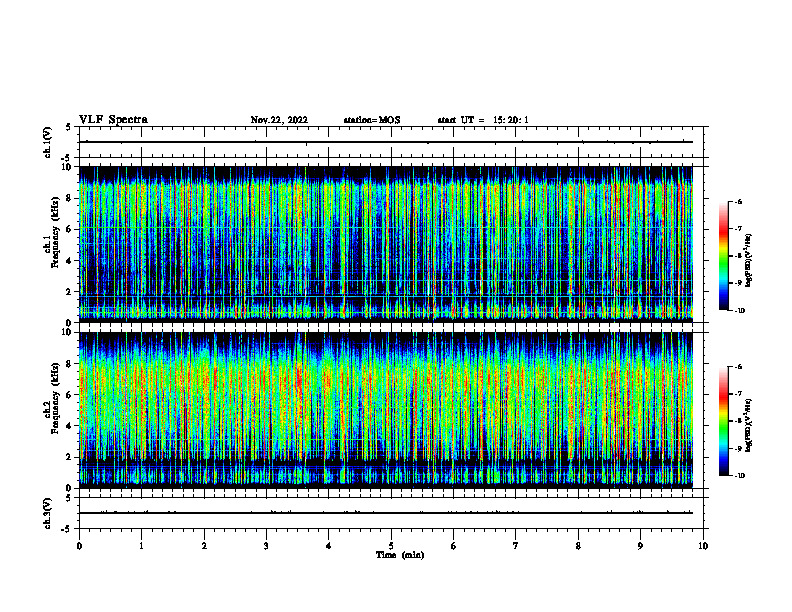792x612 pixels.
Task: Click the "ch.1(V)" axis label
Action: (x=48, y=142)
